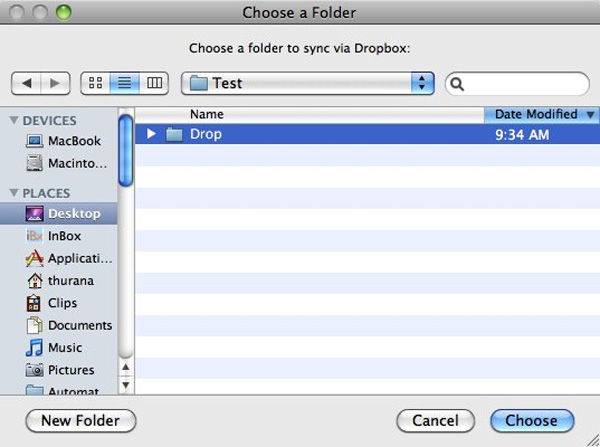Sort by the Name column header
Viewport: 600px width, 447px height.
coord(310,114)
